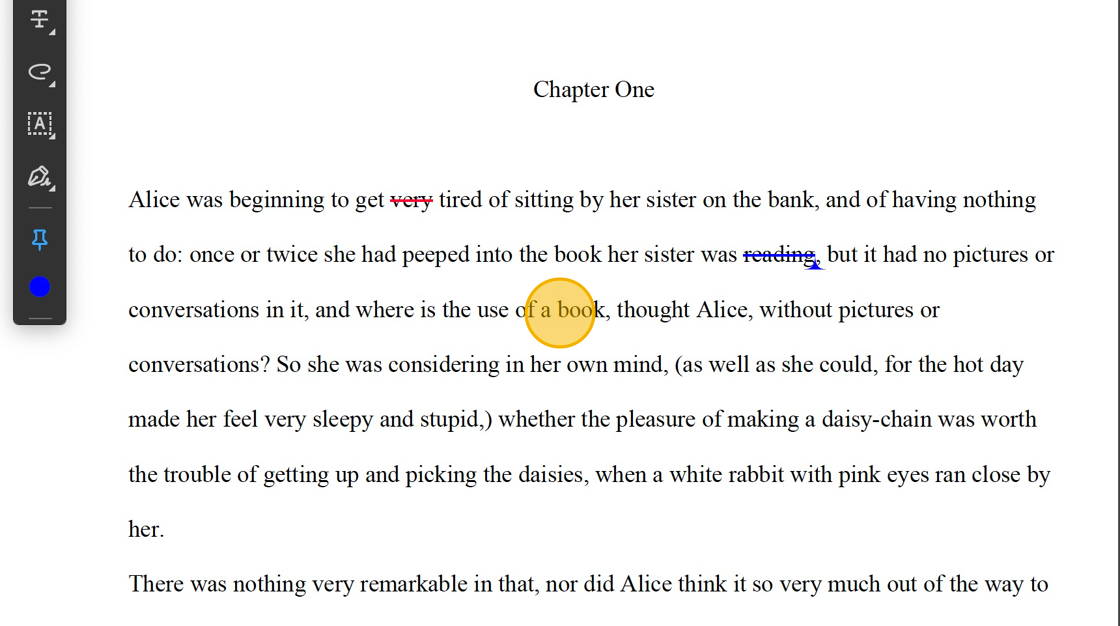This screenshot has height=626, width=1120.
Task: Expand the text box tool flyout arrow
Action: (52, 136)
